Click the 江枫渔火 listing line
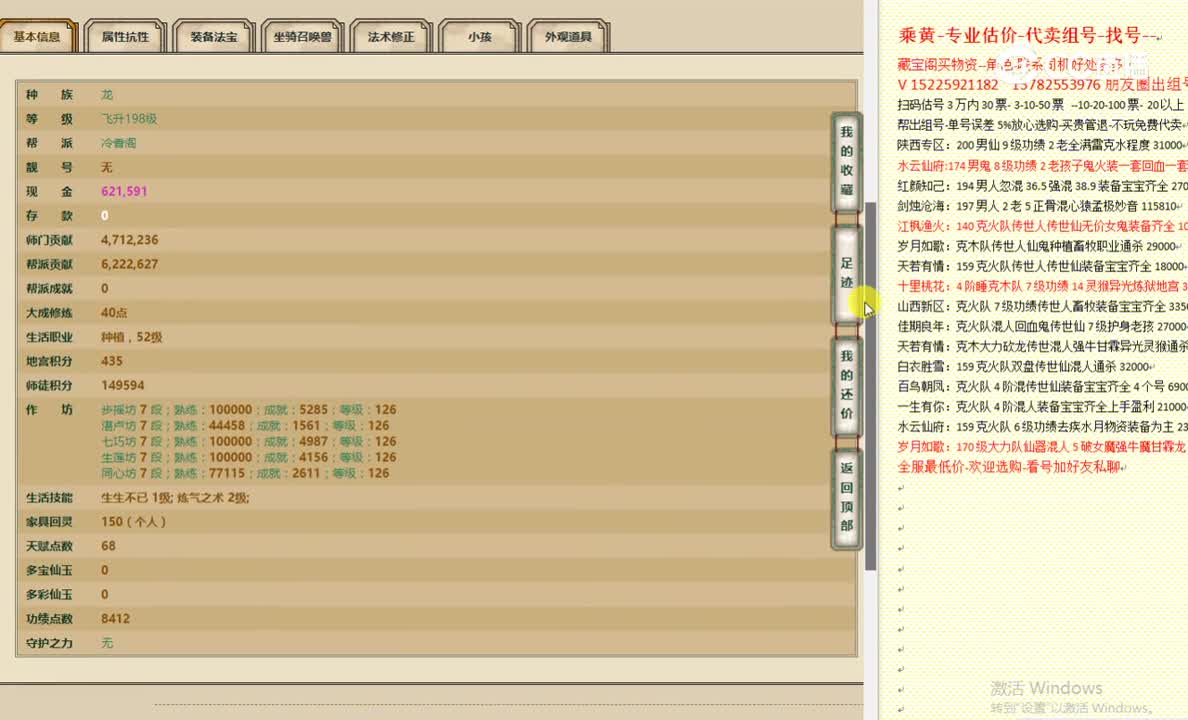This screenshot has width=1188, height=720. [1043, 226]
